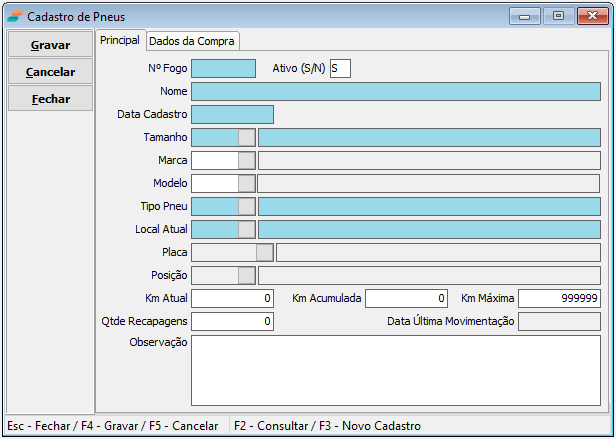Open lookup button beside Marca field
Screen dimensions: 616x439
coord(247,160)
